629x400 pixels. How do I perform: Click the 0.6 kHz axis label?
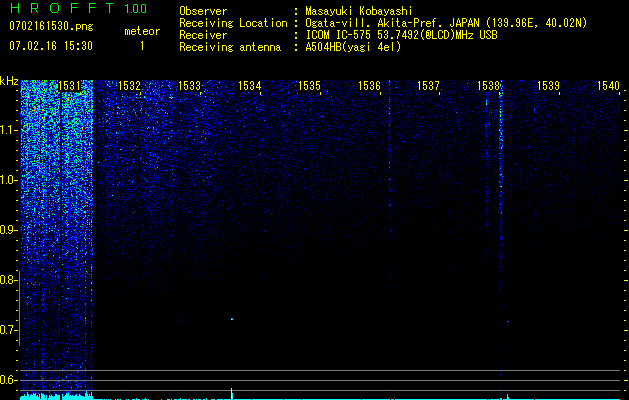point(8,380)
